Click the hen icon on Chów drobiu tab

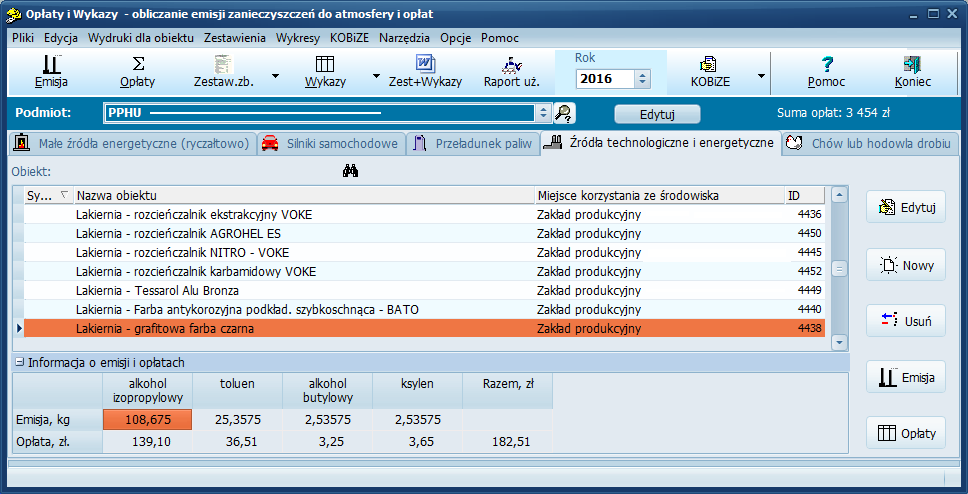point(795,144)
